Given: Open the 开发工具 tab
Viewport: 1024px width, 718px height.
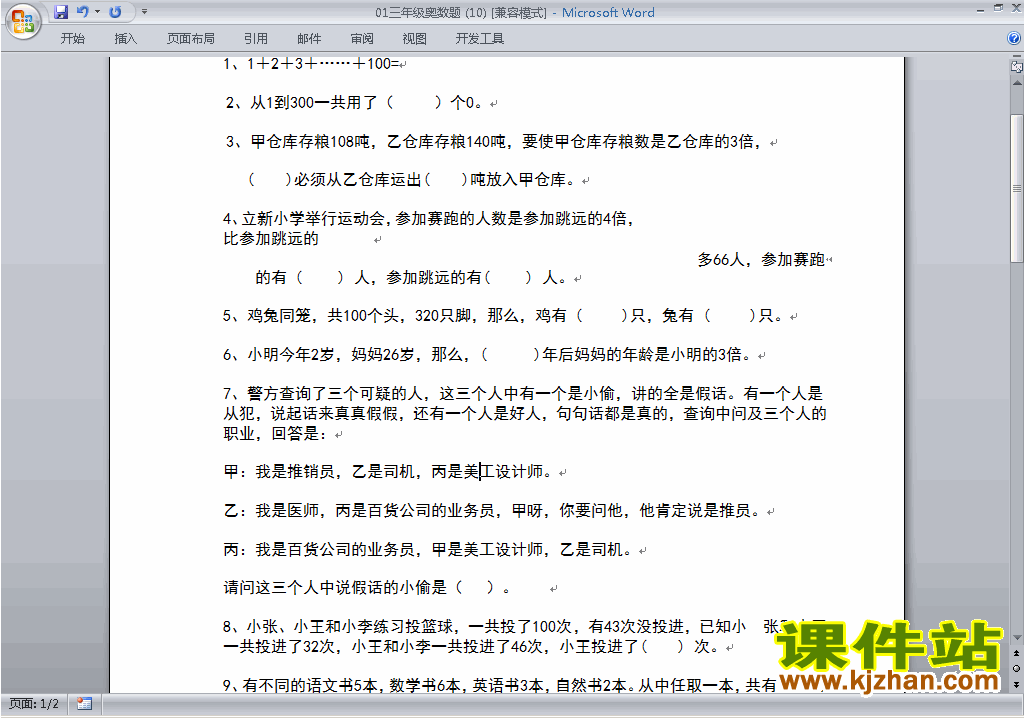Looking at the screenshot, I should pyautogui.click(x=480, y=39).
